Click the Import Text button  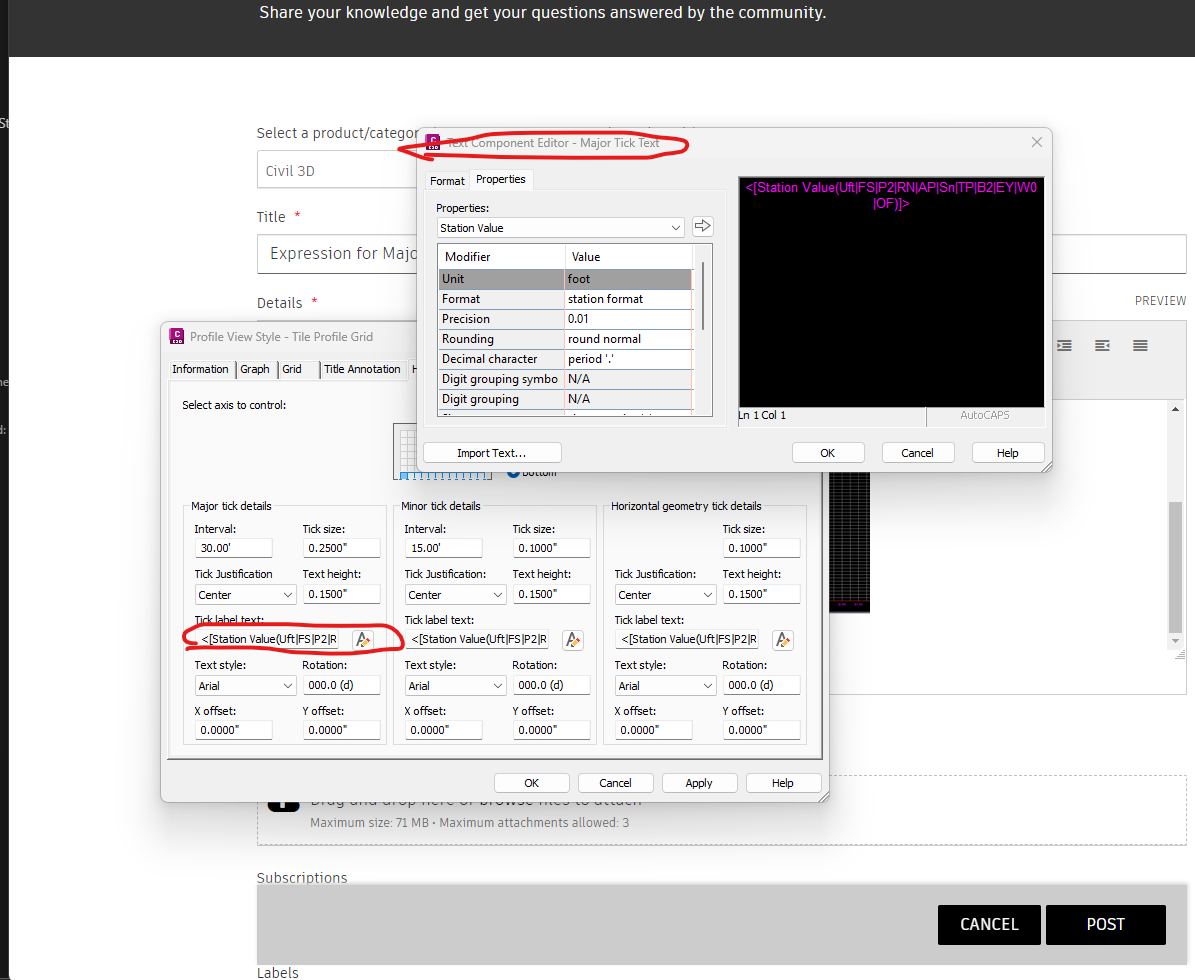click(491, 452)
